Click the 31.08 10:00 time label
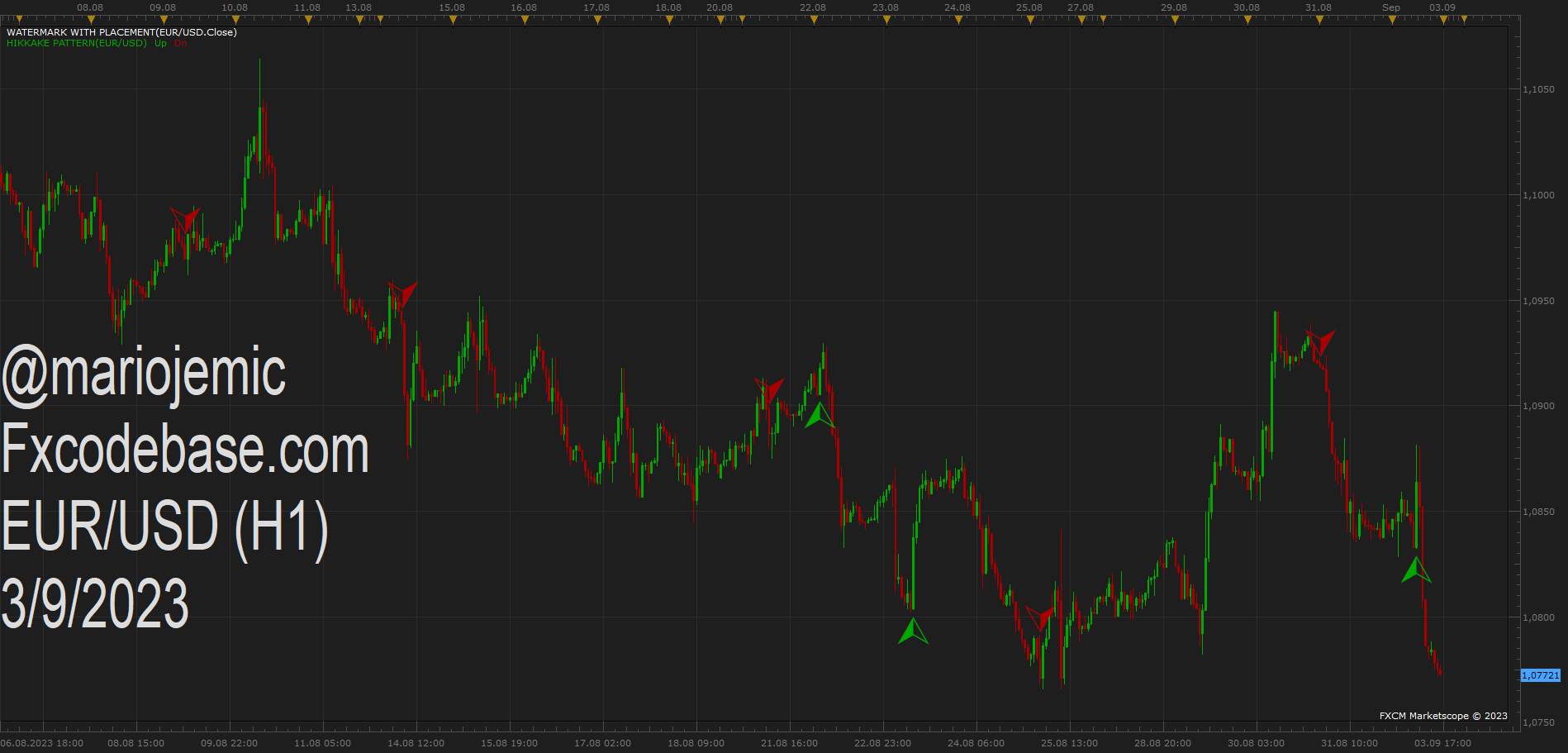The image size is (1568, 753). [x=1350, y=743]
